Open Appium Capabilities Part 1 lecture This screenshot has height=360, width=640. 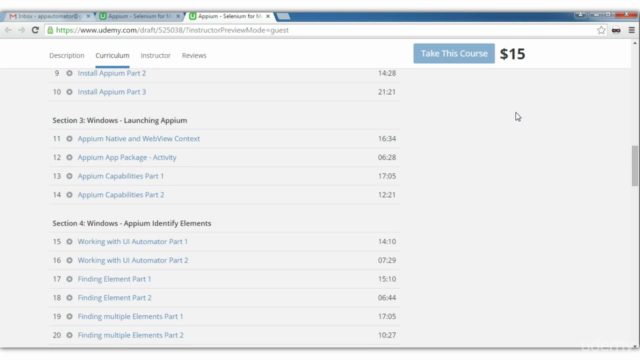pos(121,176)
